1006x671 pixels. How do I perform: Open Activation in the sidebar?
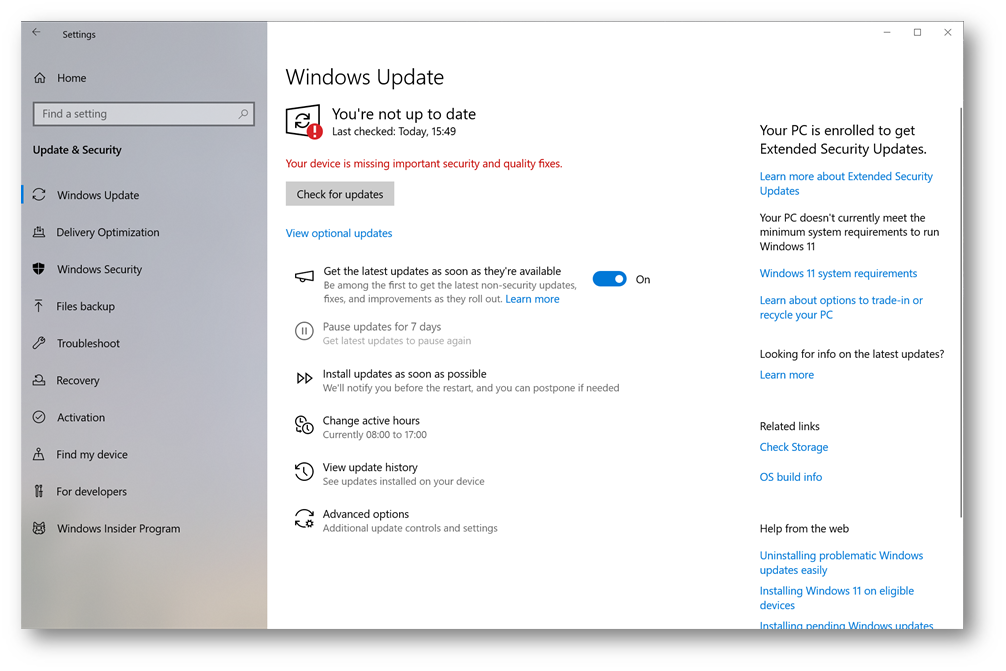click(81, 418)
